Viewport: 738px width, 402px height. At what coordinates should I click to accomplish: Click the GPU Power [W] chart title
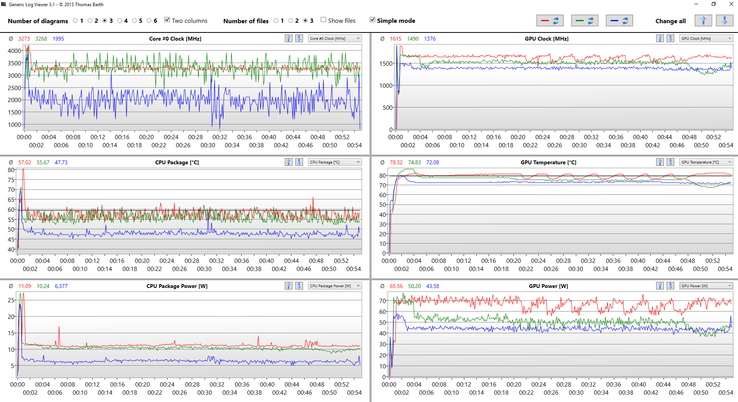pyautogui.click(x=546, y=286)
